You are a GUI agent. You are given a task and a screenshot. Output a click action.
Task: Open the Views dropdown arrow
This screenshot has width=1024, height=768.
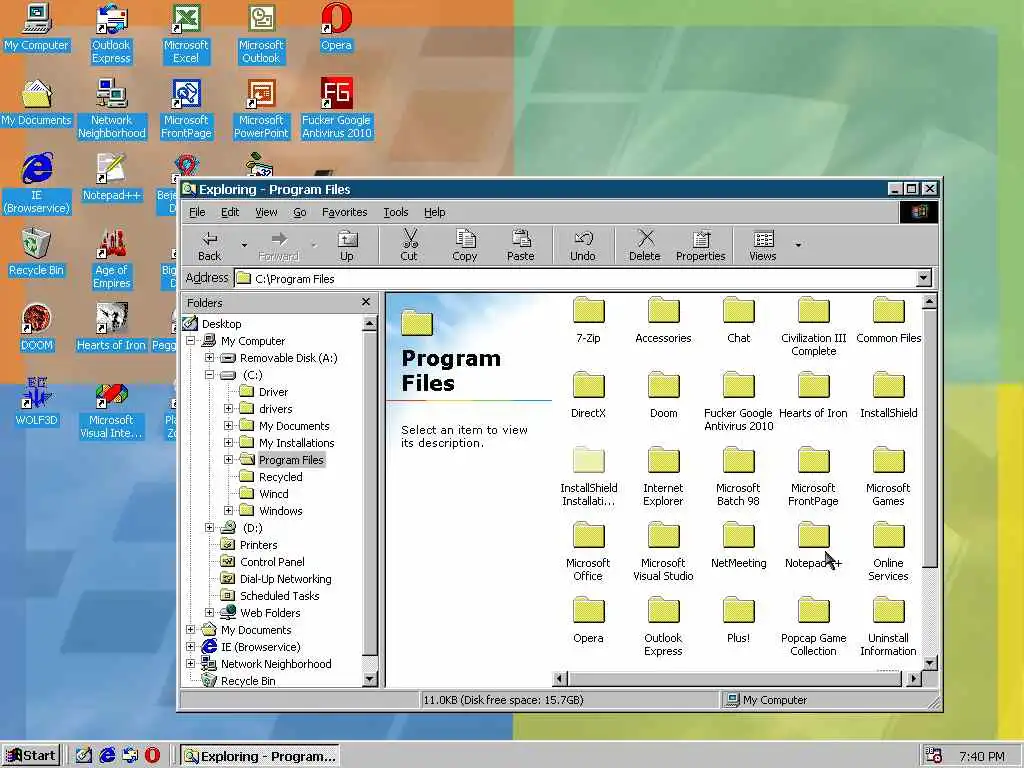point(798,246)
